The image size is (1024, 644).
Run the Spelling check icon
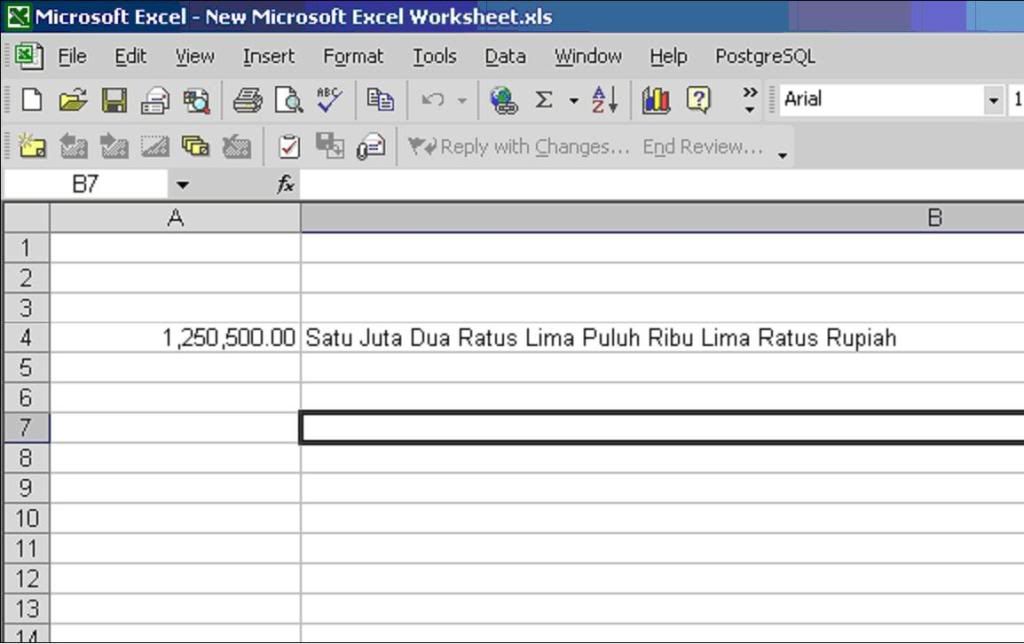pos(329,99)
